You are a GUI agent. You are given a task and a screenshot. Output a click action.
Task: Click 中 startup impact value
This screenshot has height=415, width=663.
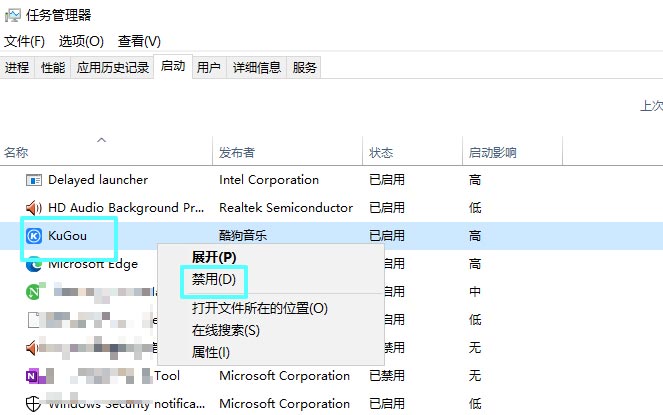[x=475, y=292]
